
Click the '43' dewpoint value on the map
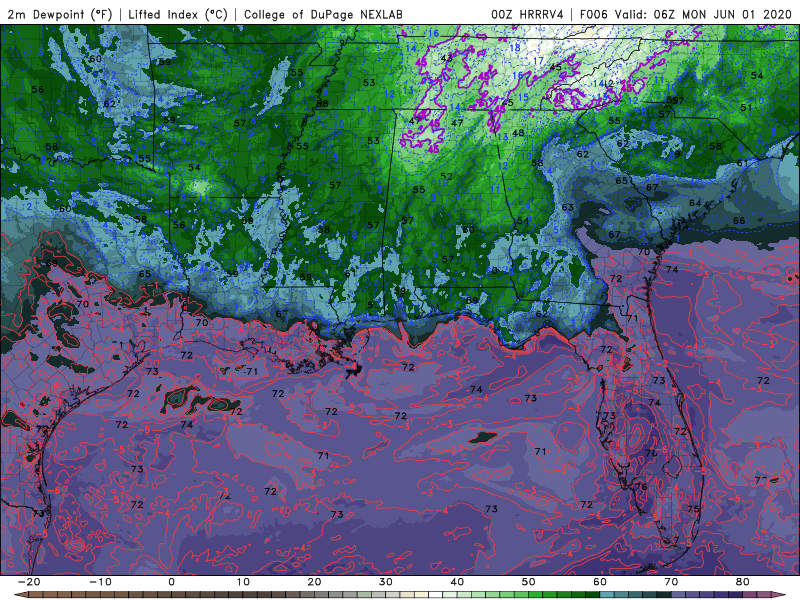(446, 58)
